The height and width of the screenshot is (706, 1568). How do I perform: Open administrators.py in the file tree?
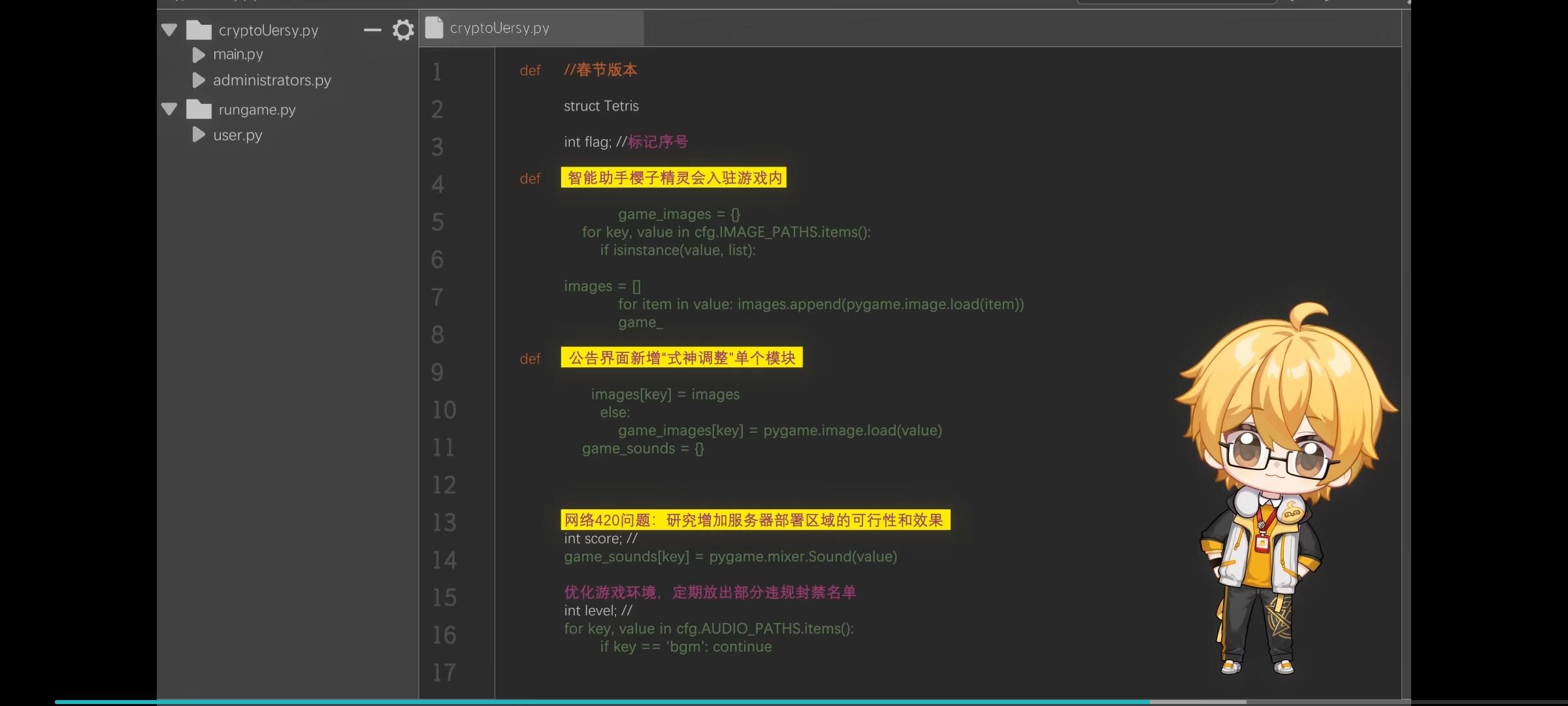coord(272,80)
